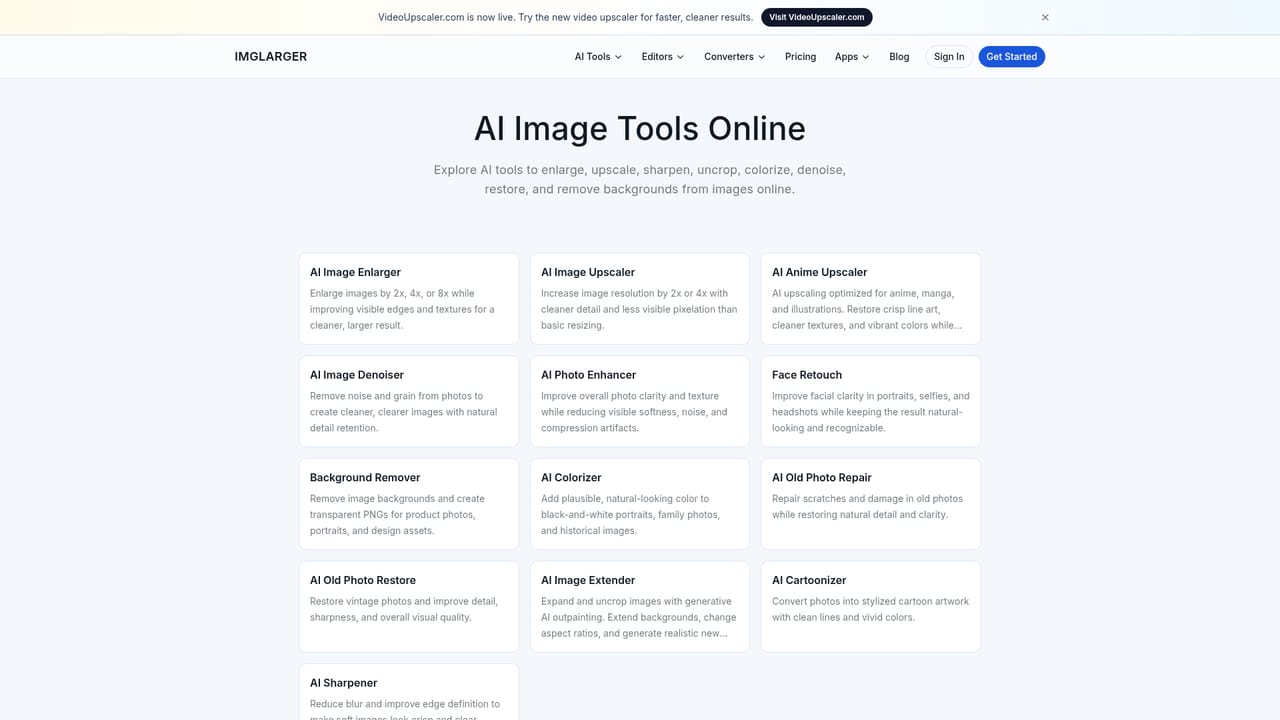The image size is (1280, 720).
Task: Open the AI Colorizer tool card
Action: [640, 504]
